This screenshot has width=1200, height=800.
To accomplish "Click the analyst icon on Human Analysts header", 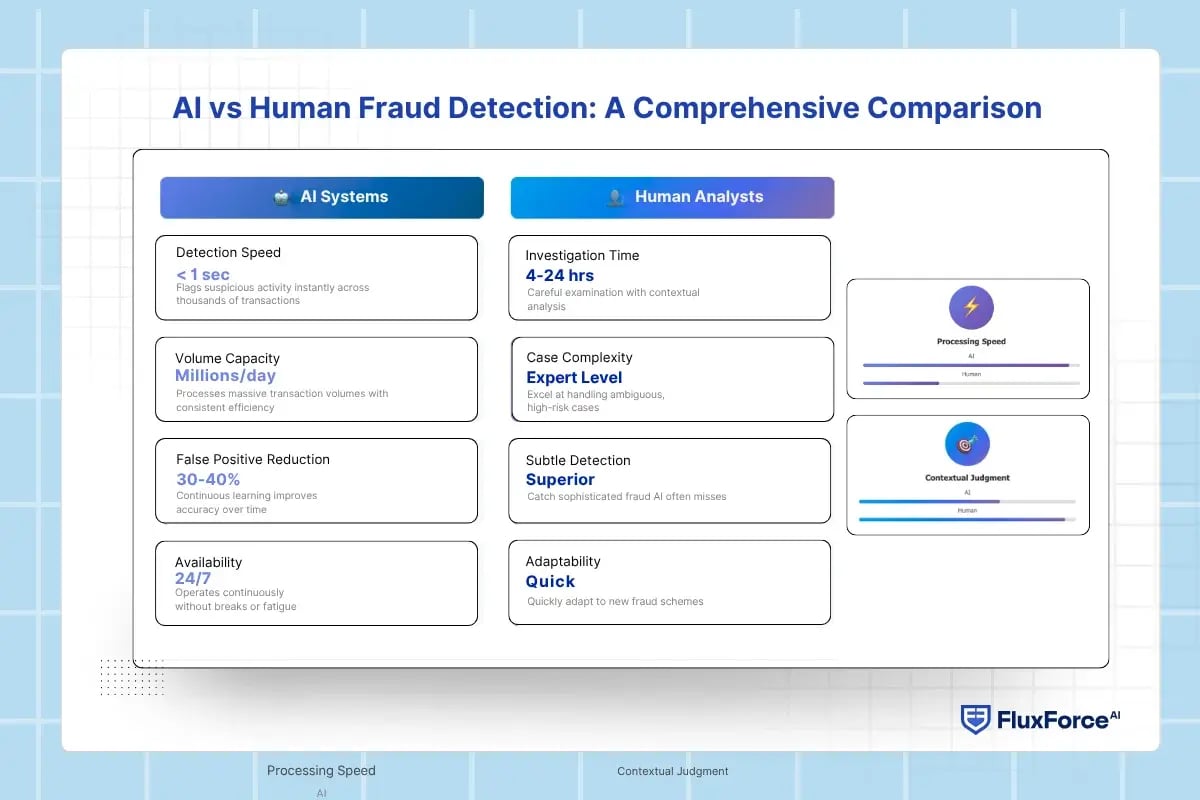I will coord(614,197).
